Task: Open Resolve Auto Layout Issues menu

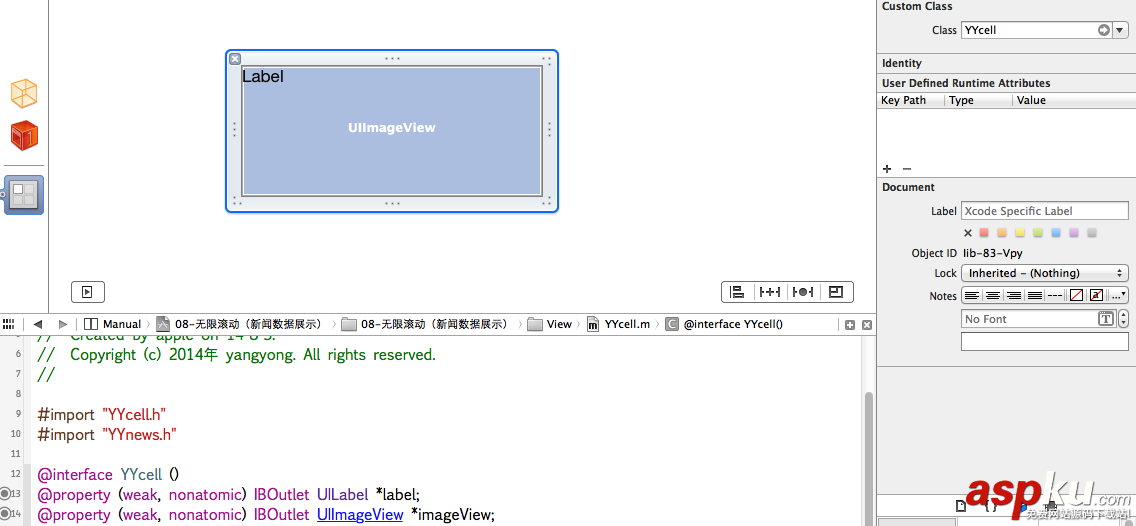Action: pyautogui.click(x=803, y=292)
